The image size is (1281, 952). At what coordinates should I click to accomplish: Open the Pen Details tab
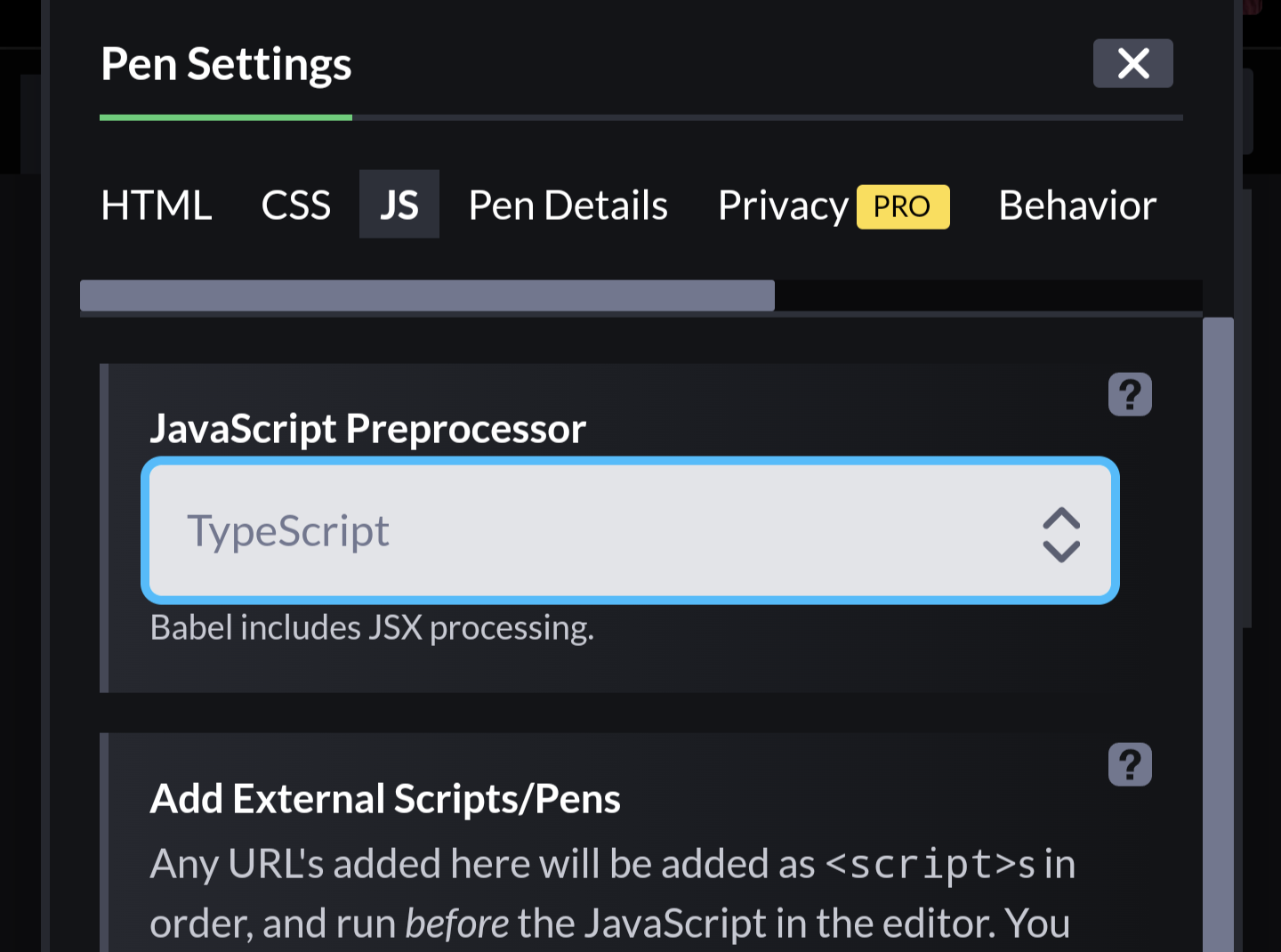(x=568, y=205)
